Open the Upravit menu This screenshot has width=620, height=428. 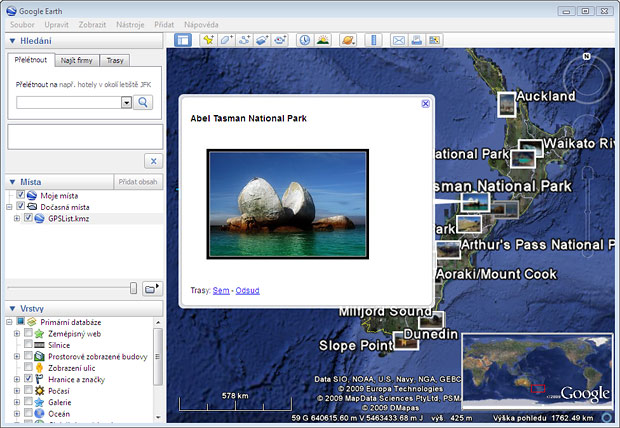[x=57, y=25]
